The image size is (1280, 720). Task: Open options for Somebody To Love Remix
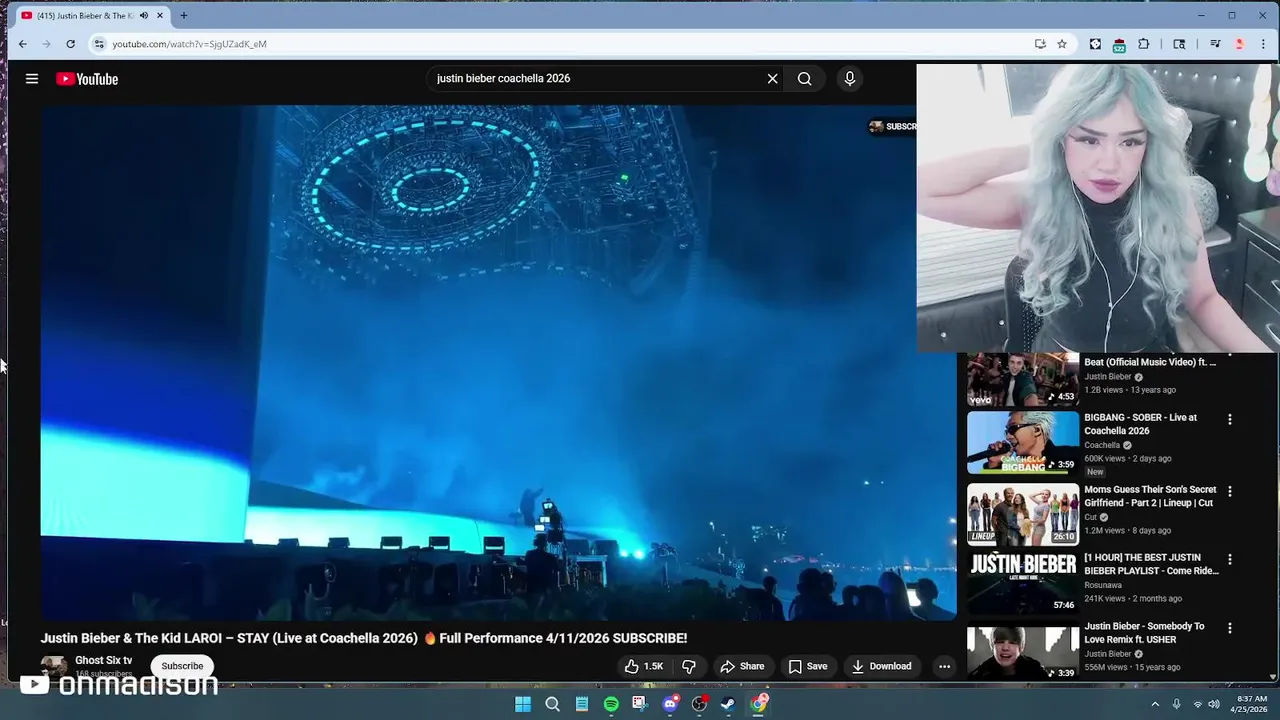pos(1230,629)
